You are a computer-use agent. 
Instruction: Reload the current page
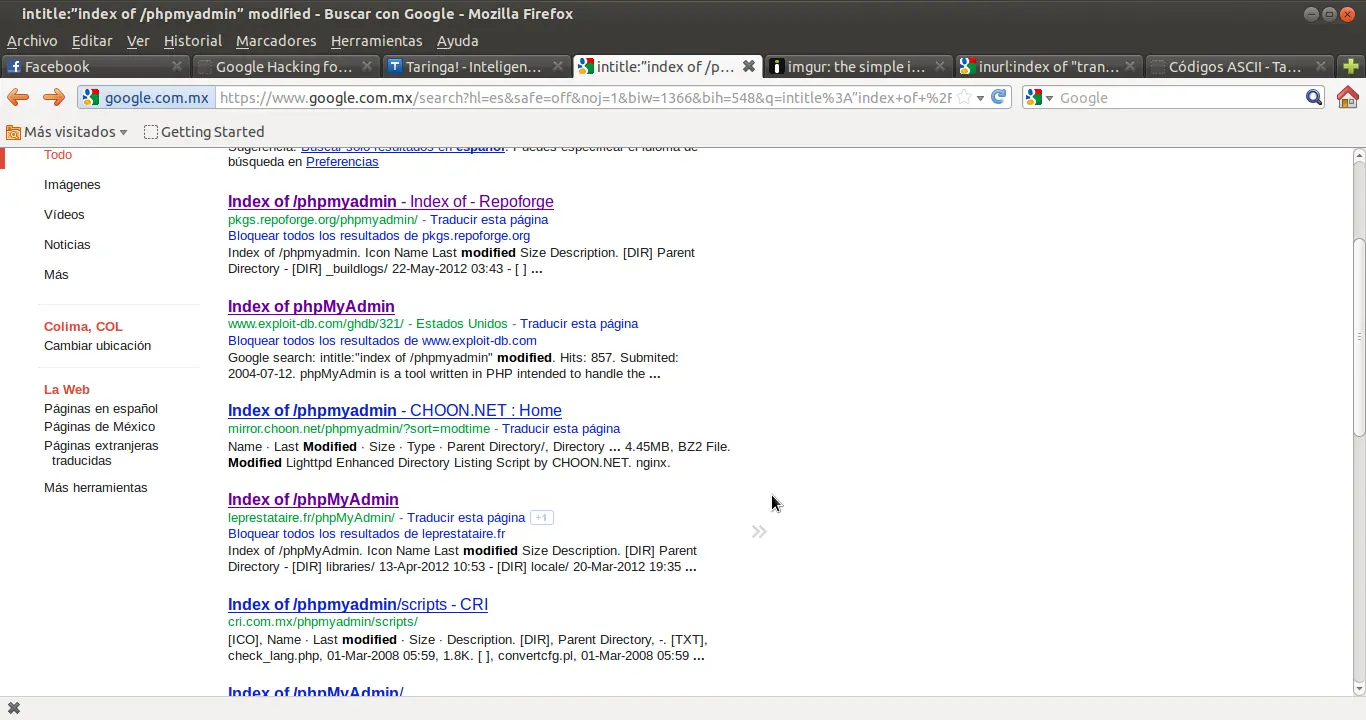coord(998,97)
